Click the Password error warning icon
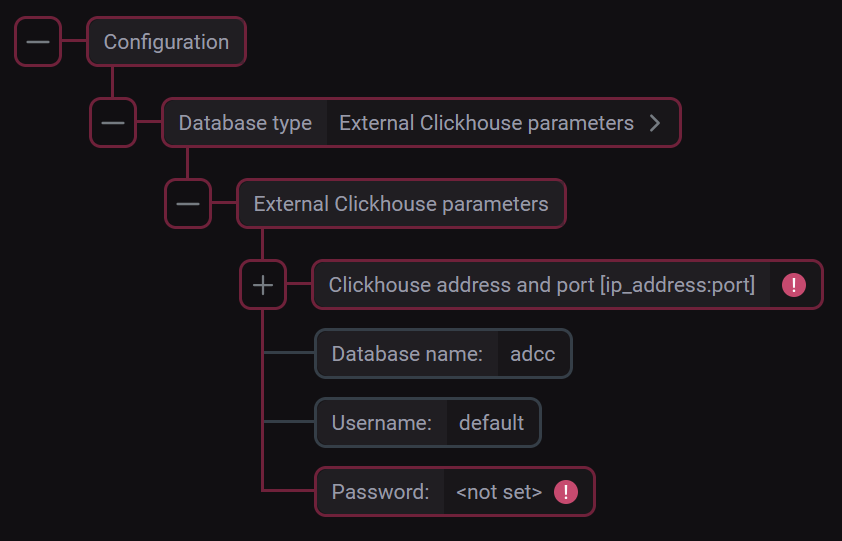Viewport: 842px width, 541px height. click(x=566, y=492)
